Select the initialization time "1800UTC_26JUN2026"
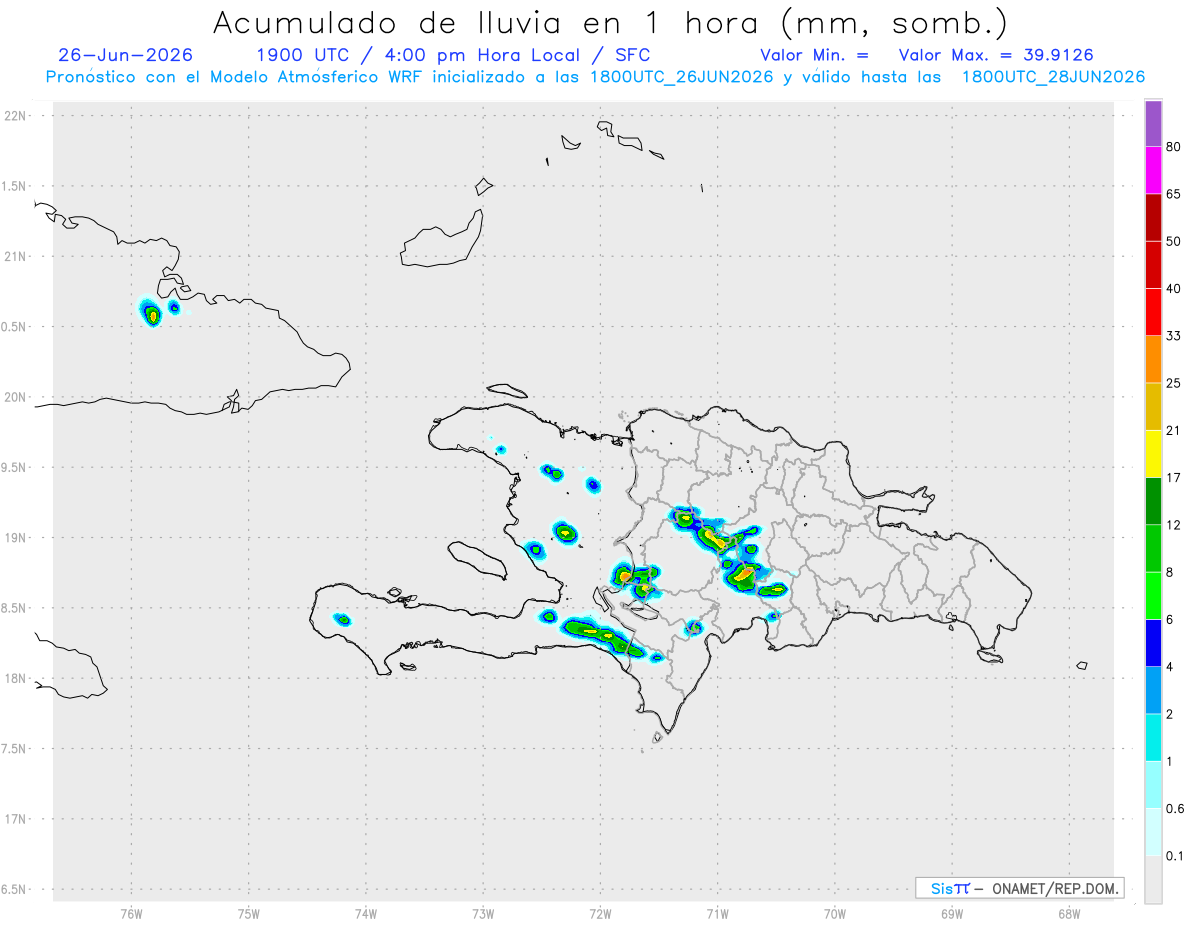Viewport: 1200px width, 927px height. click(x=682, y=77)
